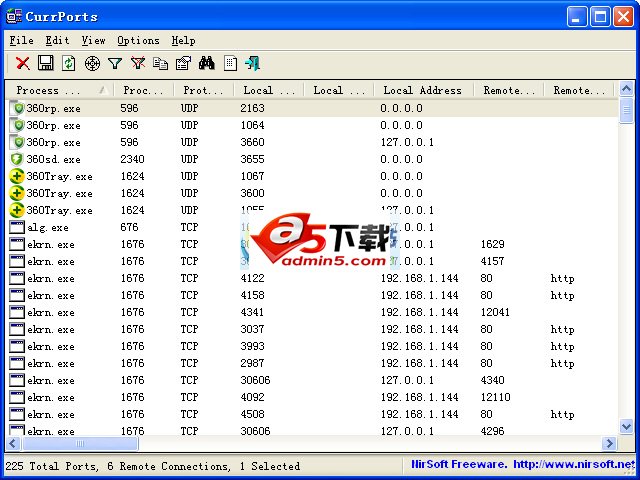Image resolution: width=640 pixels, height=480 pixels.
Task: Open the Options menu
Action: [138, 40]
